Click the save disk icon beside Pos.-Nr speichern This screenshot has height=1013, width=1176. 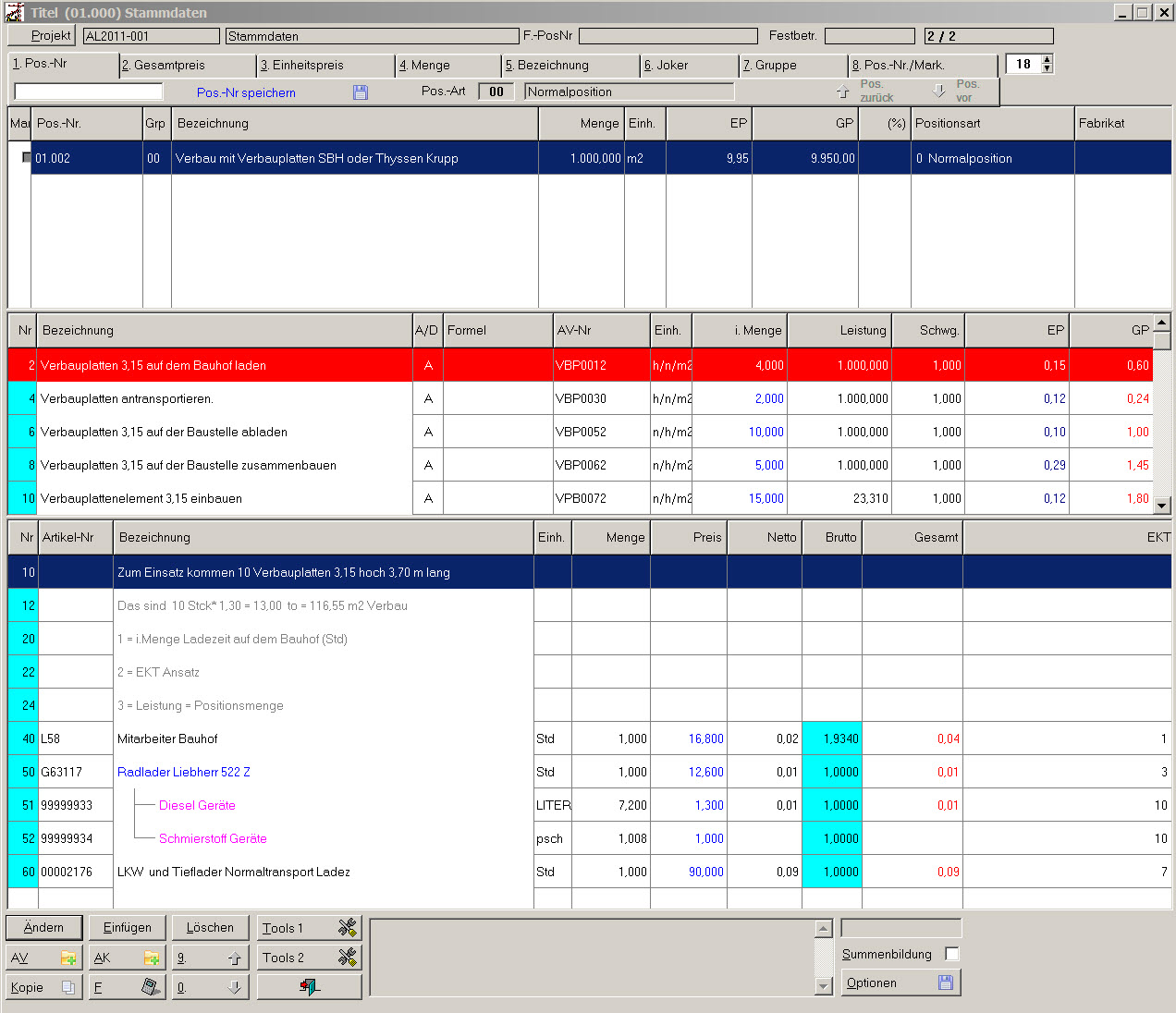click(361, 92)
